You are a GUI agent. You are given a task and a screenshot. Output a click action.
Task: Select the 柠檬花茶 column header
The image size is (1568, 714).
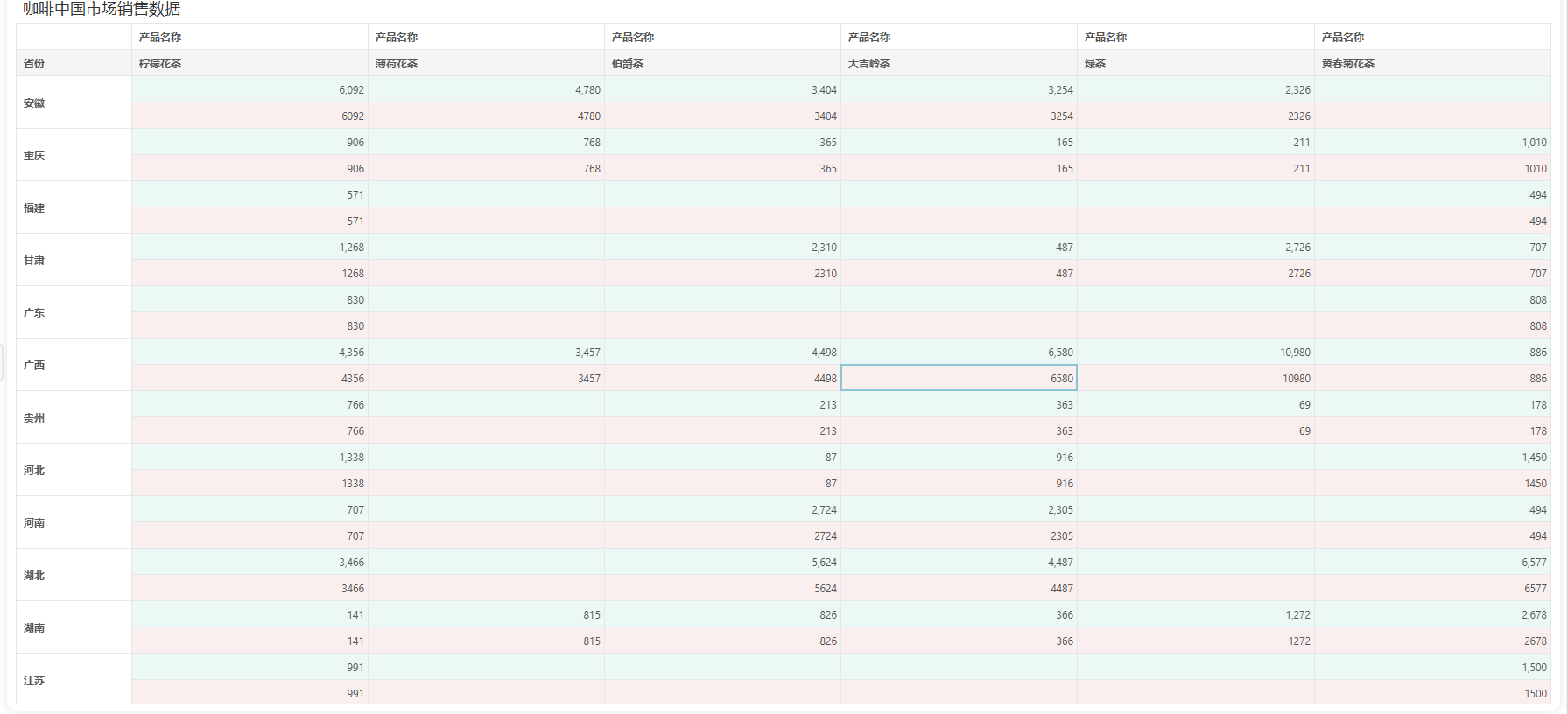point(250,63)
